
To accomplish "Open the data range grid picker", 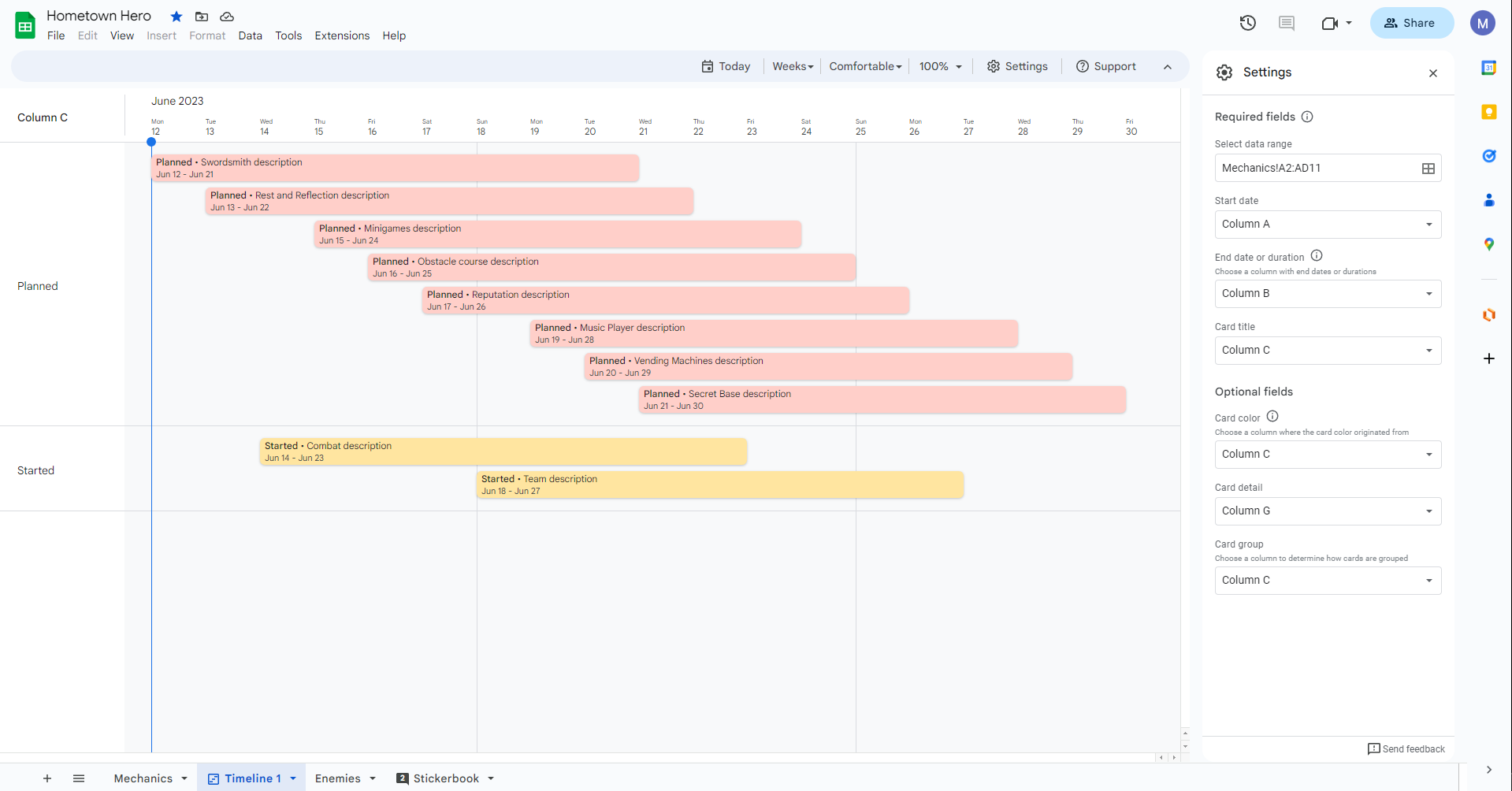I will coord(1428,168).
